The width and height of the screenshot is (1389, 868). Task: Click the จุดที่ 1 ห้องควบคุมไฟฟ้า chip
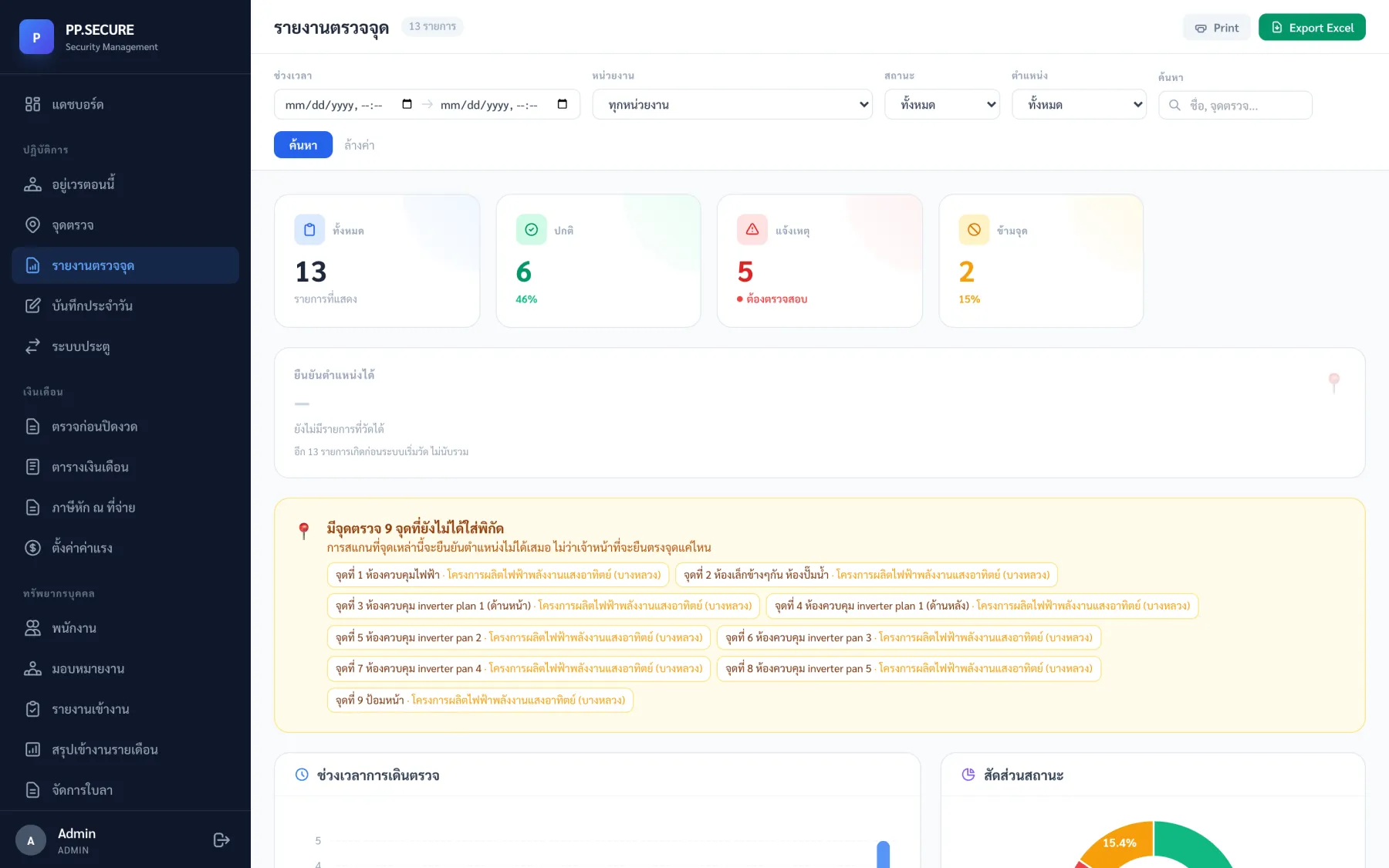pyautogui.click(x=498, y=575)
